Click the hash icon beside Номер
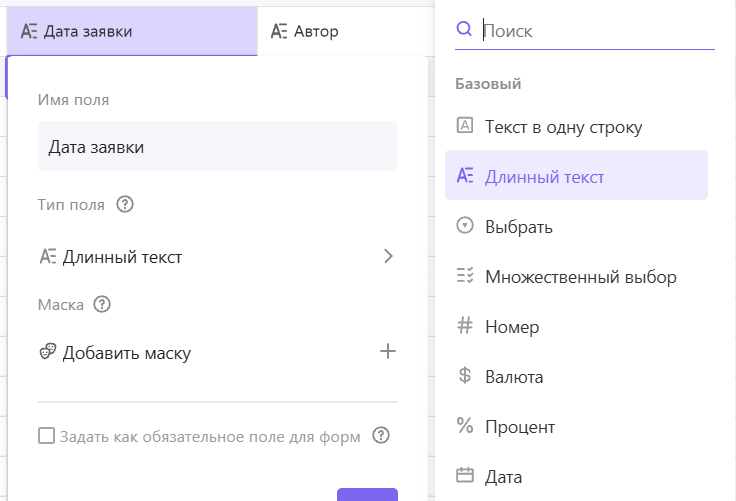Image resolution: width=736 pixels, height=501 pixels. click(x=465, y=325)
